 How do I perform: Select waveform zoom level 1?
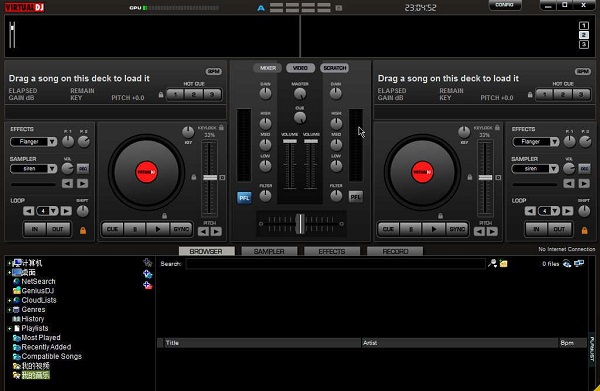click(584, 26)
